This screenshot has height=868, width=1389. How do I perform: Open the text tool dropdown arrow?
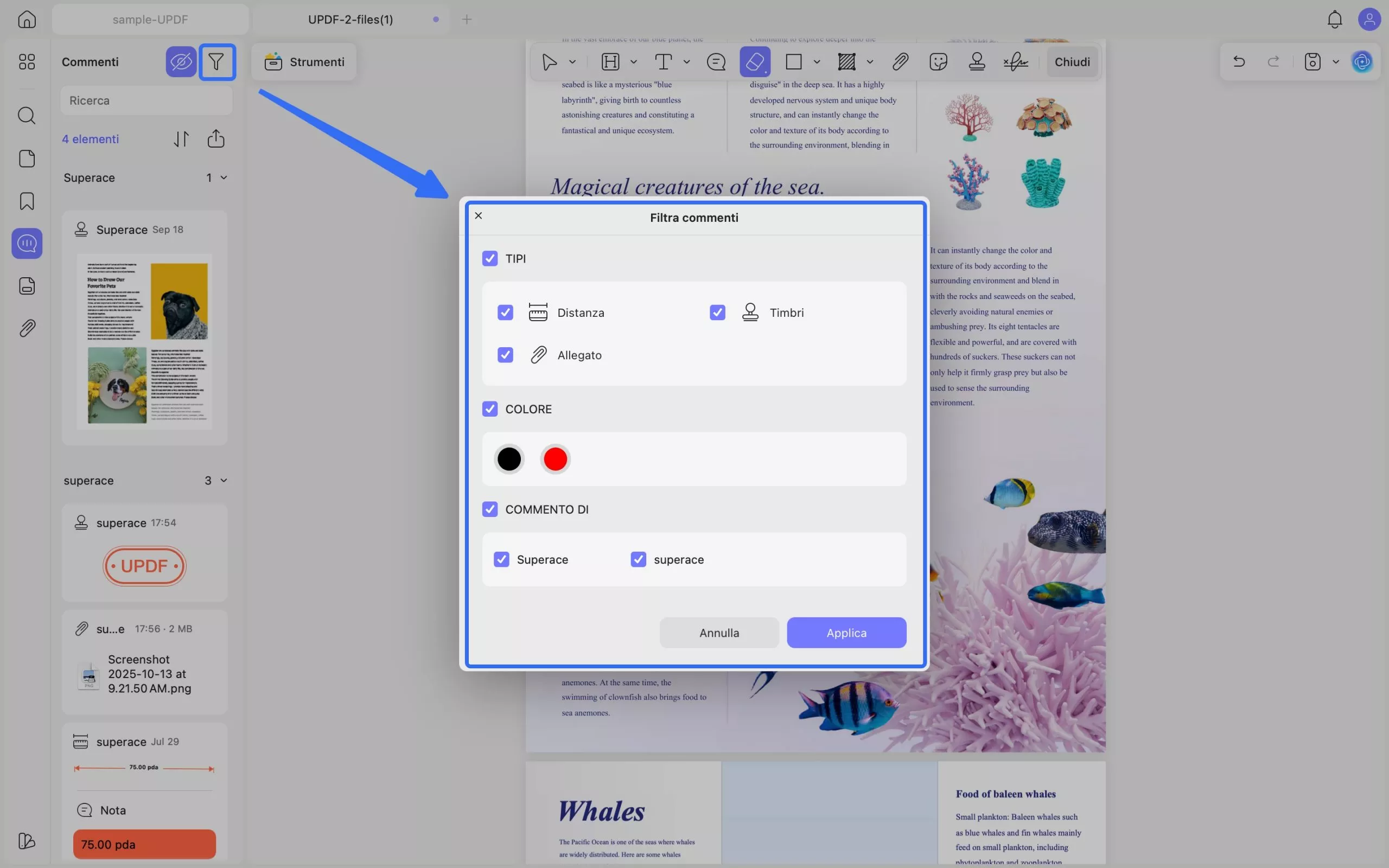686,61
